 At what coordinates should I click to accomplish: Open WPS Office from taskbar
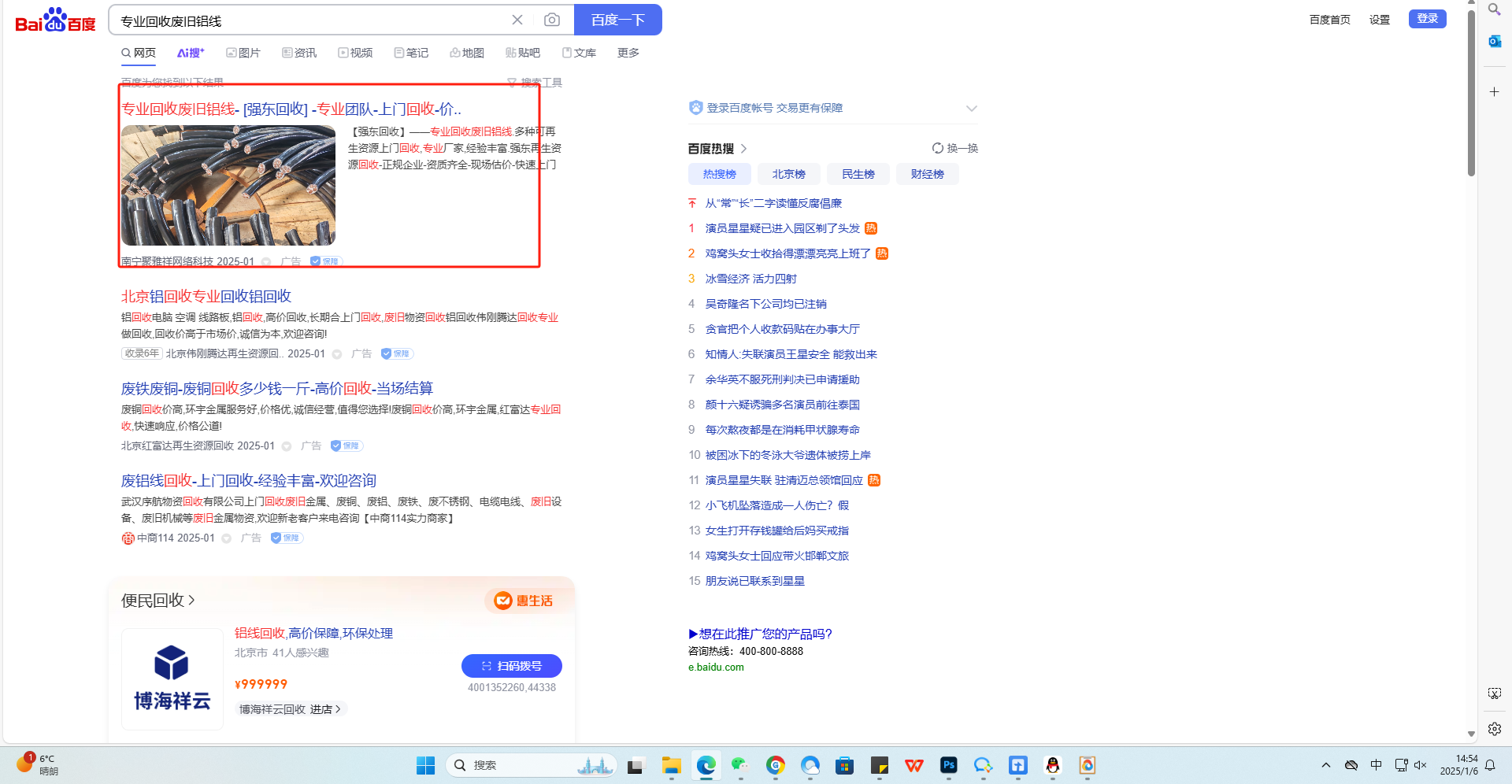click(913, 765)
